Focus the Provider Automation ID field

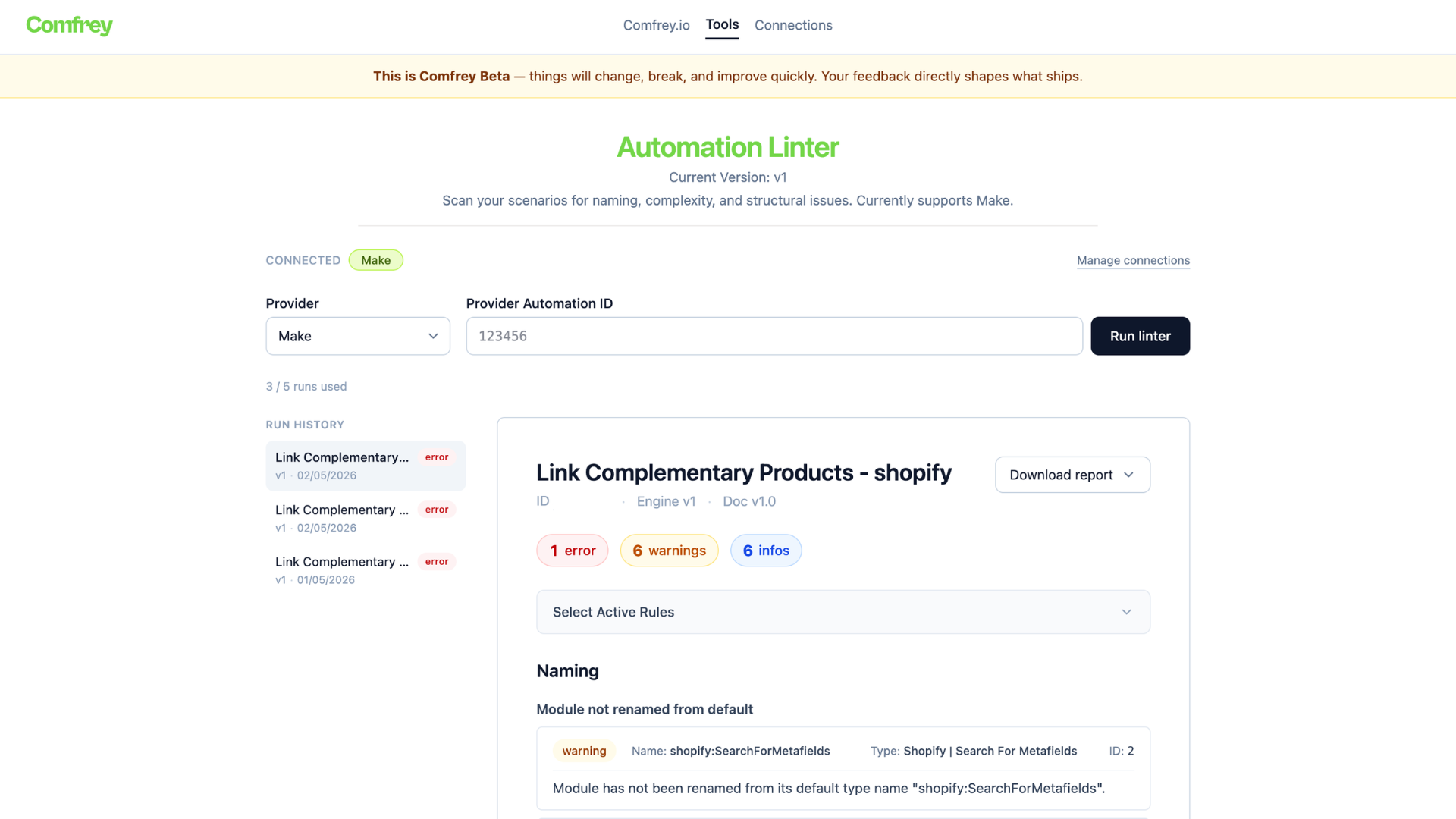774,336
